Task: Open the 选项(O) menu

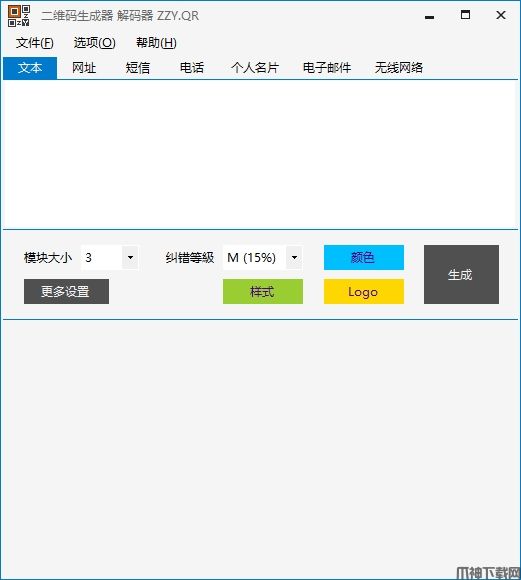Action: click(x=94, y=43)
